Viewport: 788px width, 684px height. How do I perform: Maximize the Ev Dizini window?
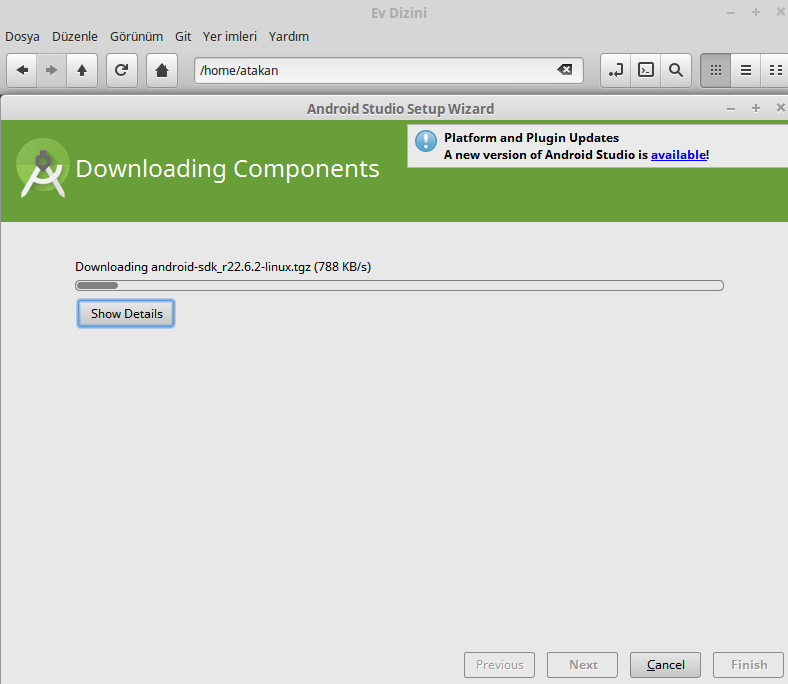point(755,12)
